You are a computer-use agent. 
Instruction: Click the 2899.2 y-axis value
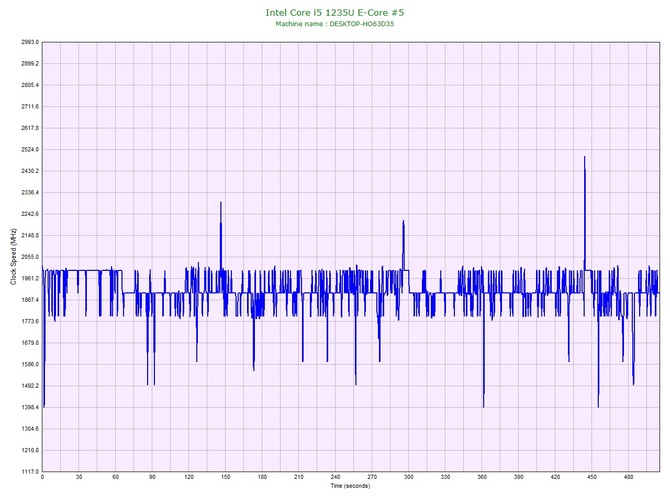(30, 64)
